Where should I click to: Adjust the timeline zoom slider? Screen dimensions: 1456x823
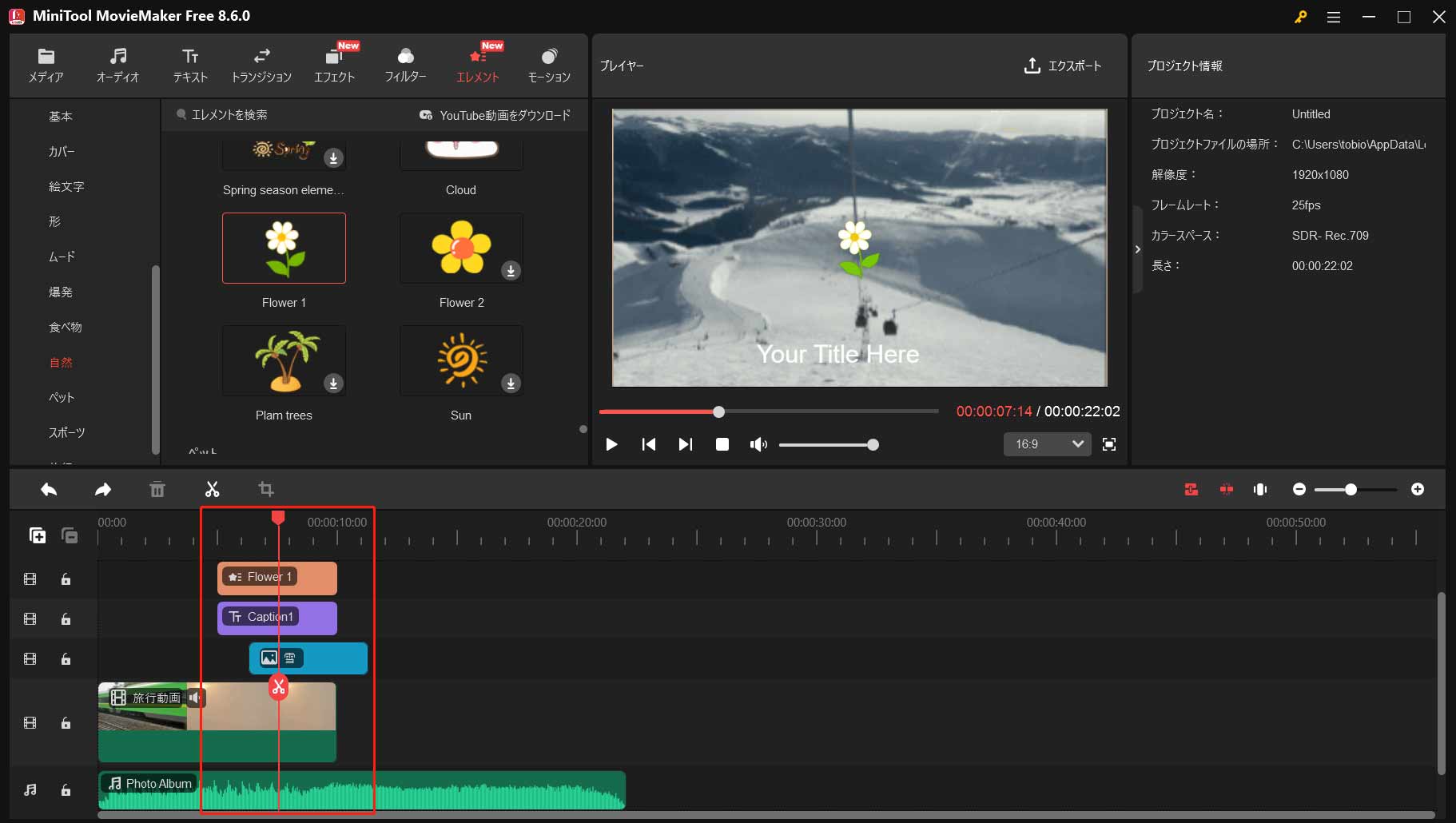(x=1352, y=489)
